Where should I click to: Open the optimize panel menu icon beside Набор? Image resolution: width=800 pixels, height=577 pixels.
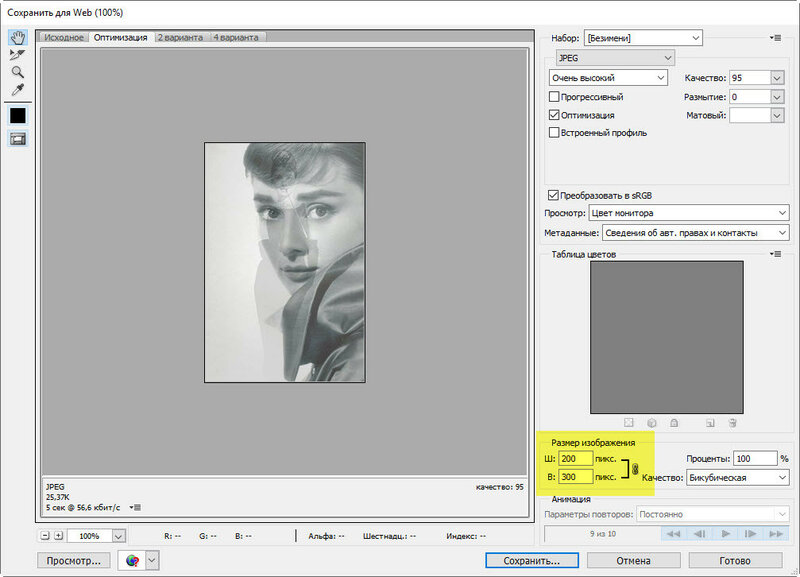pyautogui.click(x=775, y=38)
